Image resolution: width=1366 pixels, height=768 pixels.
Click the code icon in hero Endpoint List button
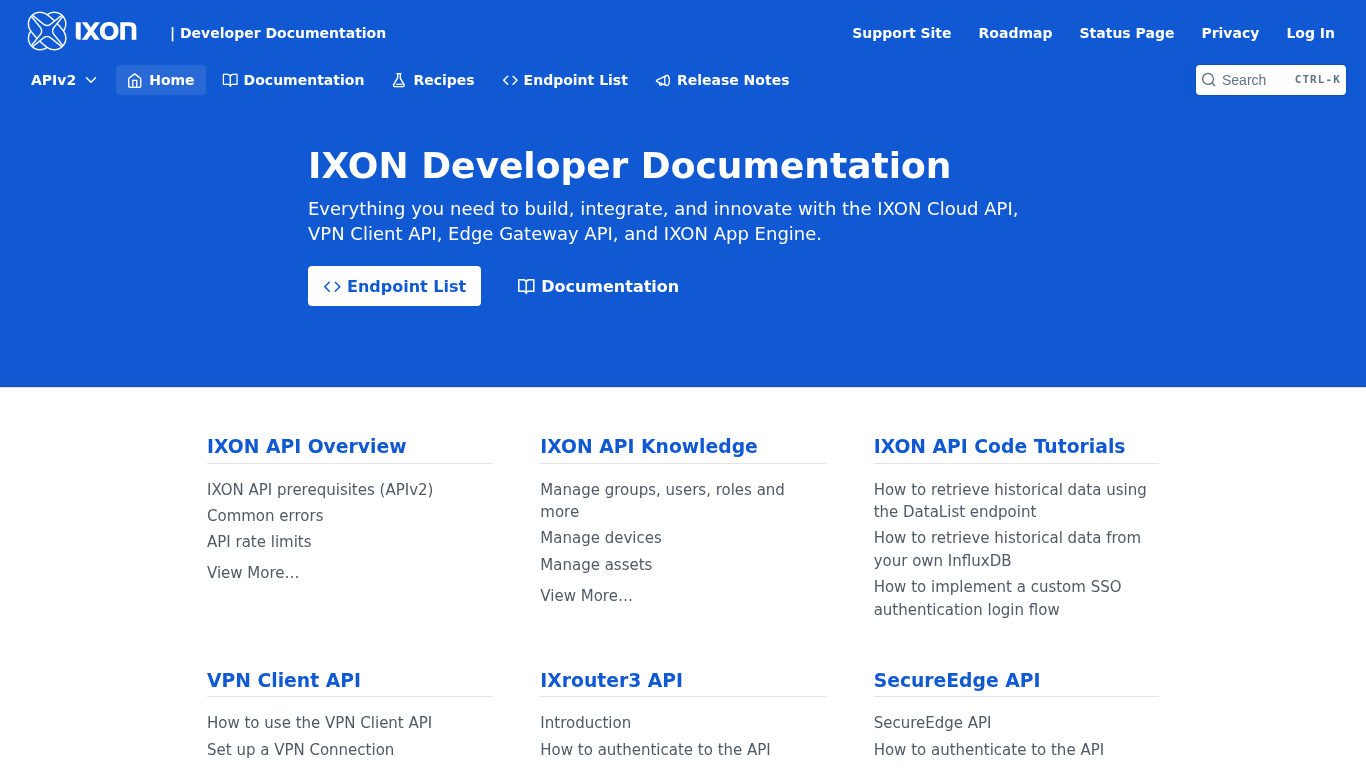pos(332,286)
